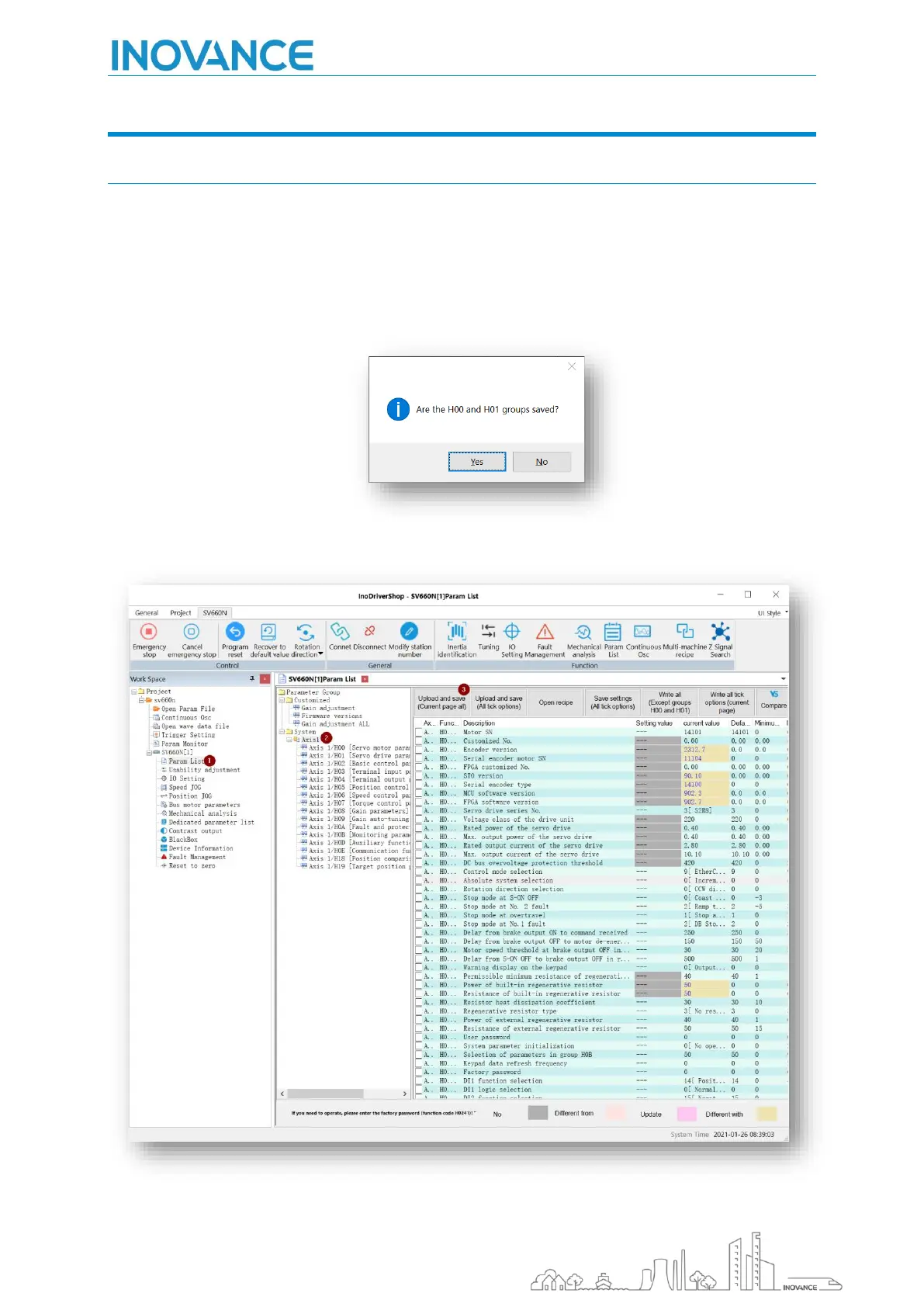Open the UI Style dropdown
The height and width of the screenshot is (1307, 924).
tap(773, 613)
